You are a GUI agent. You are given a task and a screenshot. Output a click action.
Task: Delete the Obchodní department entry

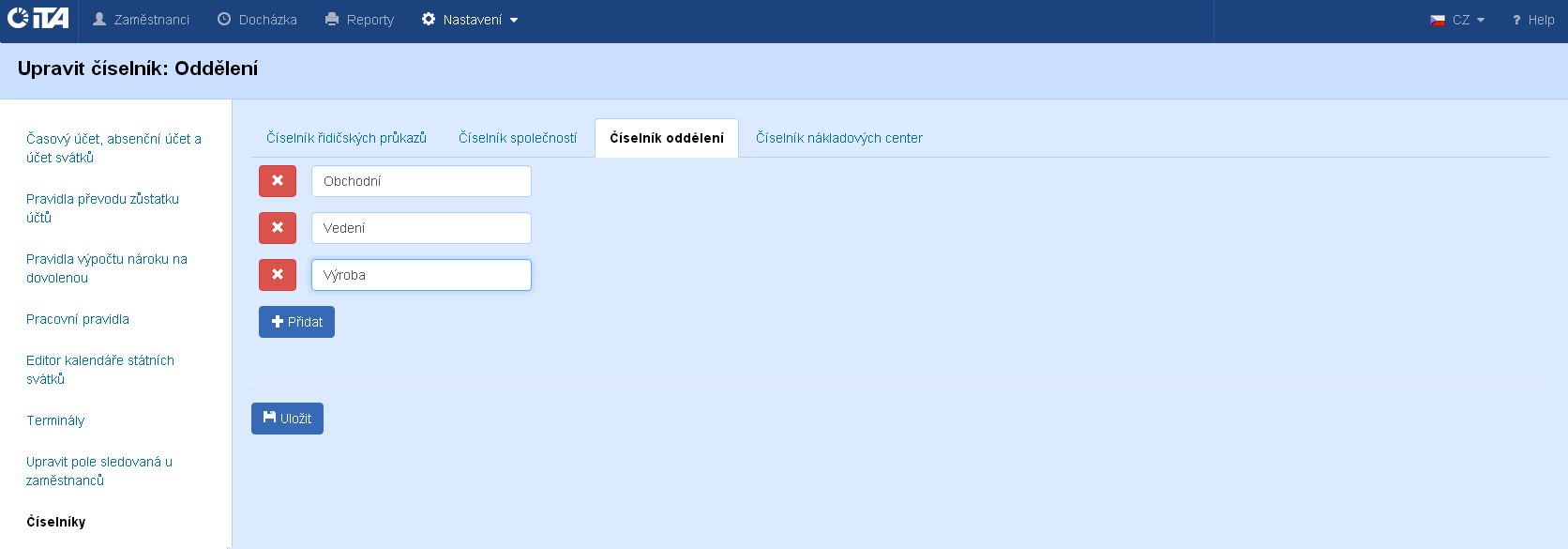click(x=278, y=181)
